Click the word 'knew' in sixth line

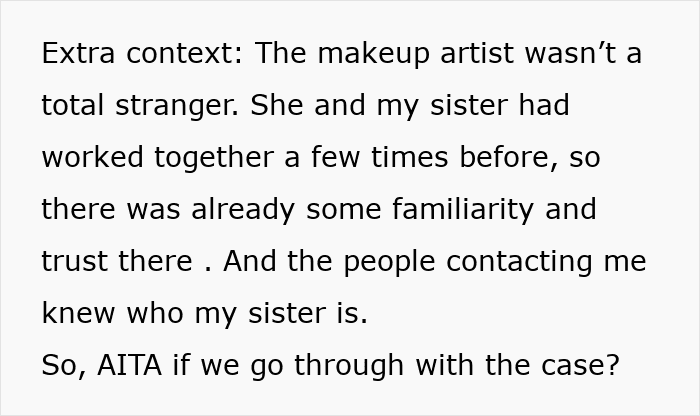[x=78, y=313]
